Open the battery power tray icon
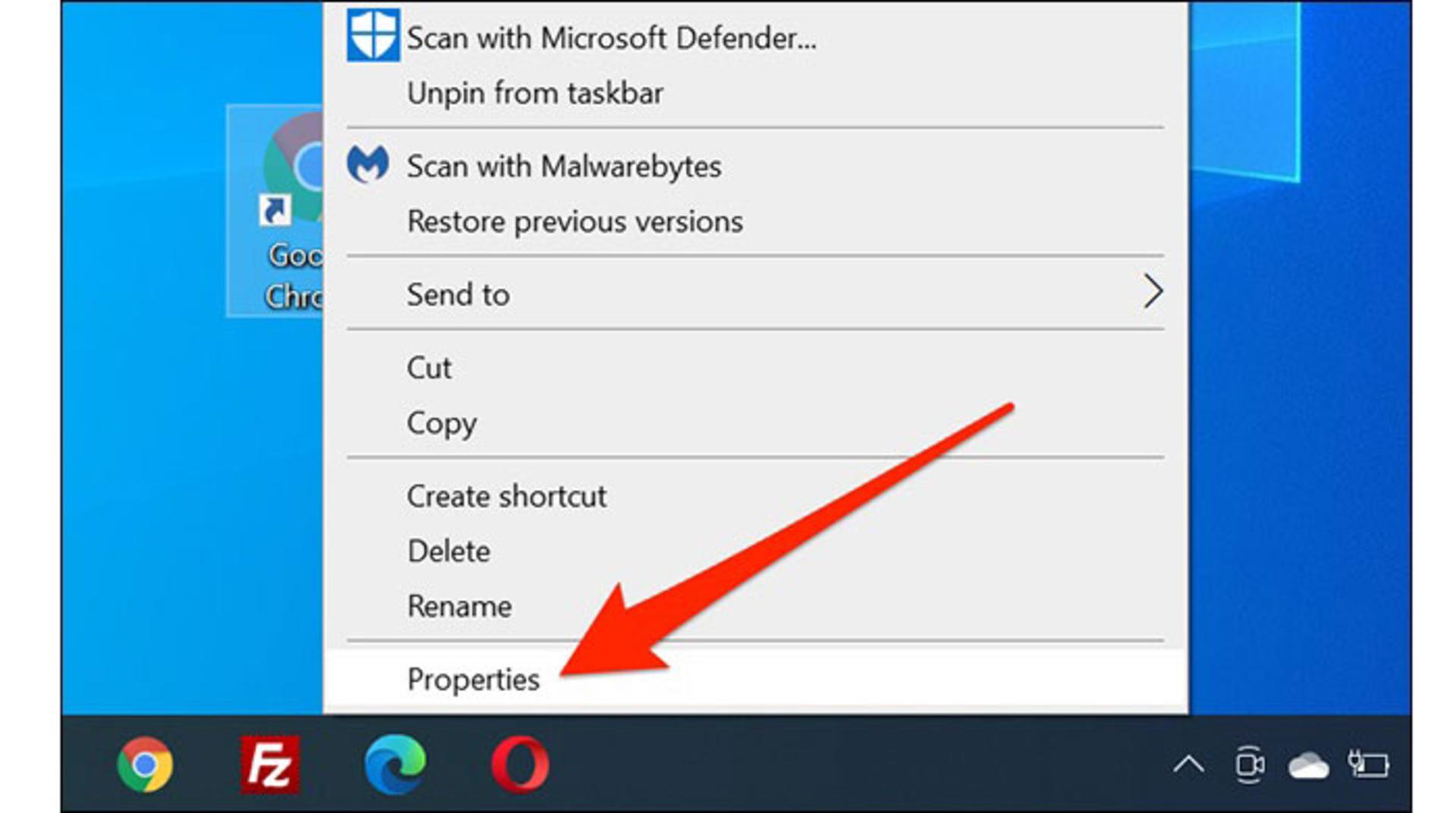The width and height of the screenshot is (1456, 813). (1368, 764)
